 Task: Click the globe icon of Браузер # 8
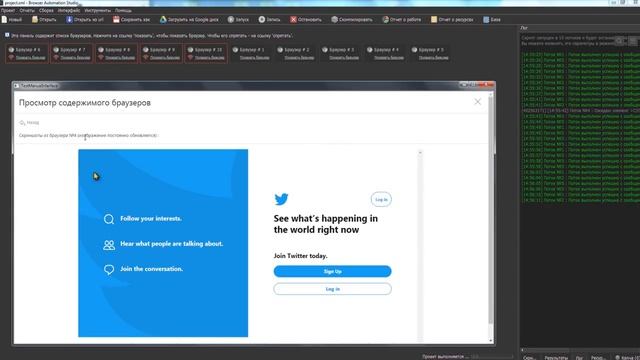[101, 50]
